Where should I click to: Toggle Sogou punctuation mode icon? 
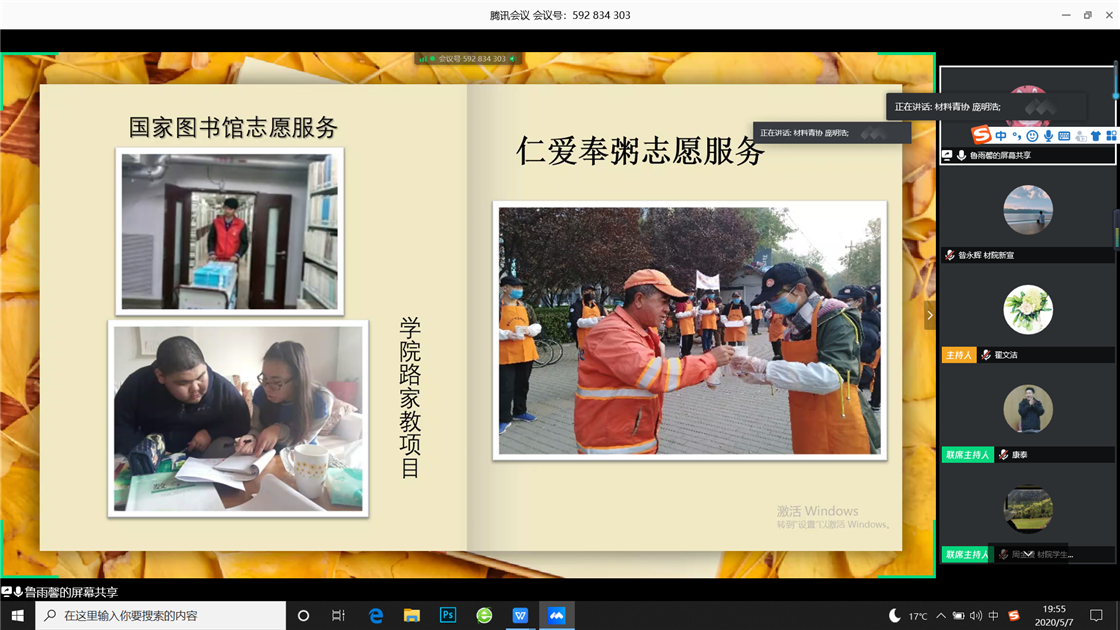click(1016, 136)
